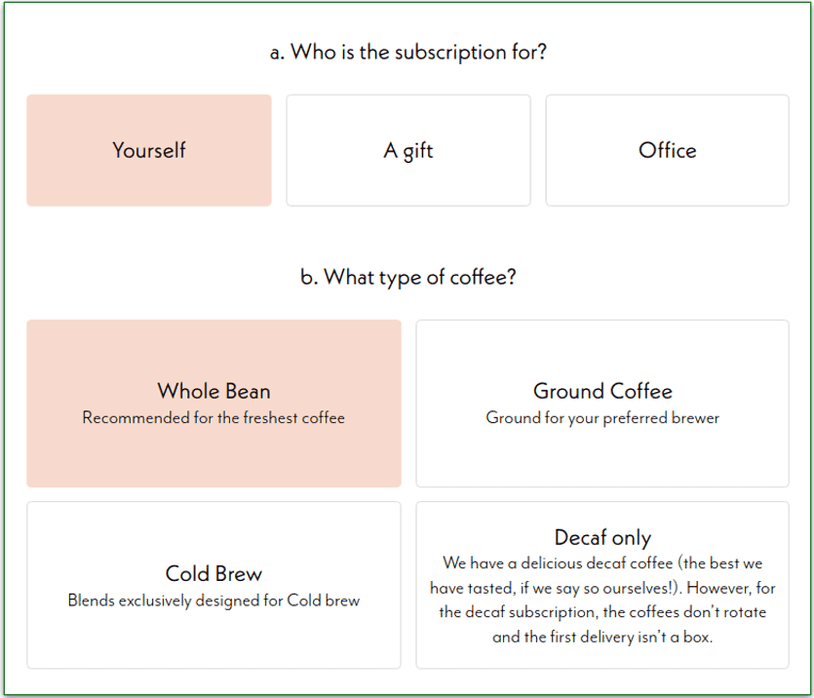Select the Cold Brew blends option

coord(213,585)
